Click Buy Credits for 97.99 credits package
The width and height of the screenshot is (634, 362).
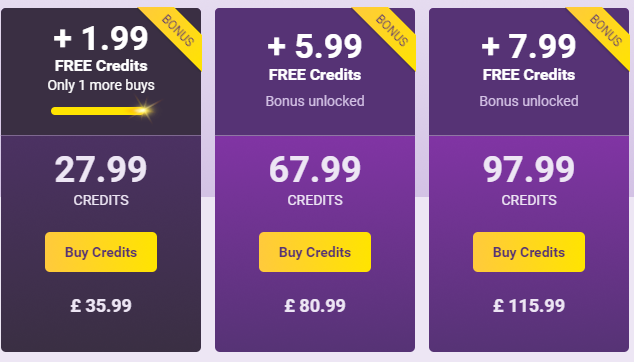(x=529, y=252)
